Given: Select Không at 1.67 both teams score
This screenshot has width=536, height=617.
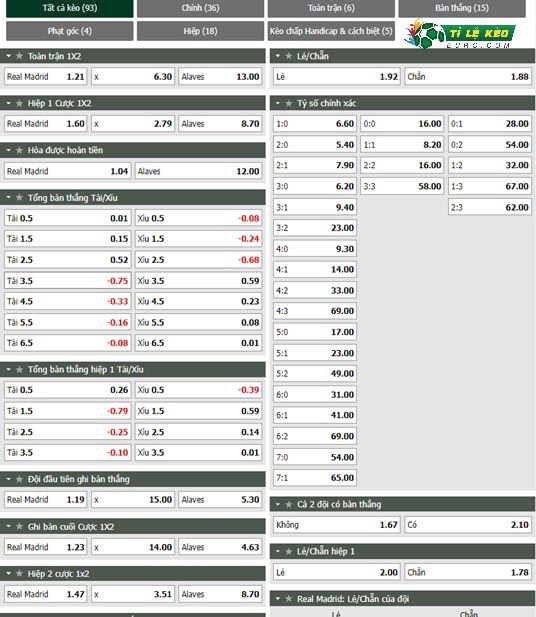Looking at the screenshot, I should (x=336, y=525).
